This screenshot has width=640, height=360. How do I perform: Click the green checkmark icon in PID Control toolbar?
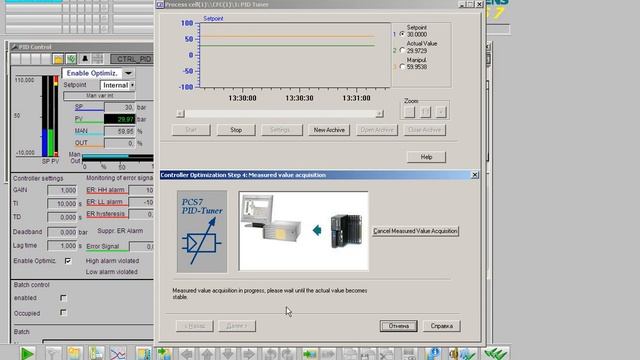pos(71,59)
